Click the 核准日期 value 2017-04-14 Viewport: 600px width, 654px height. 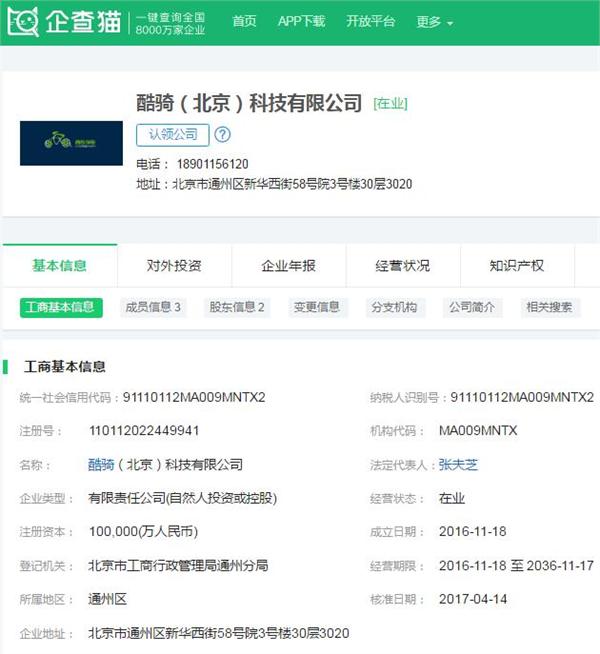[x=473, y=600]
